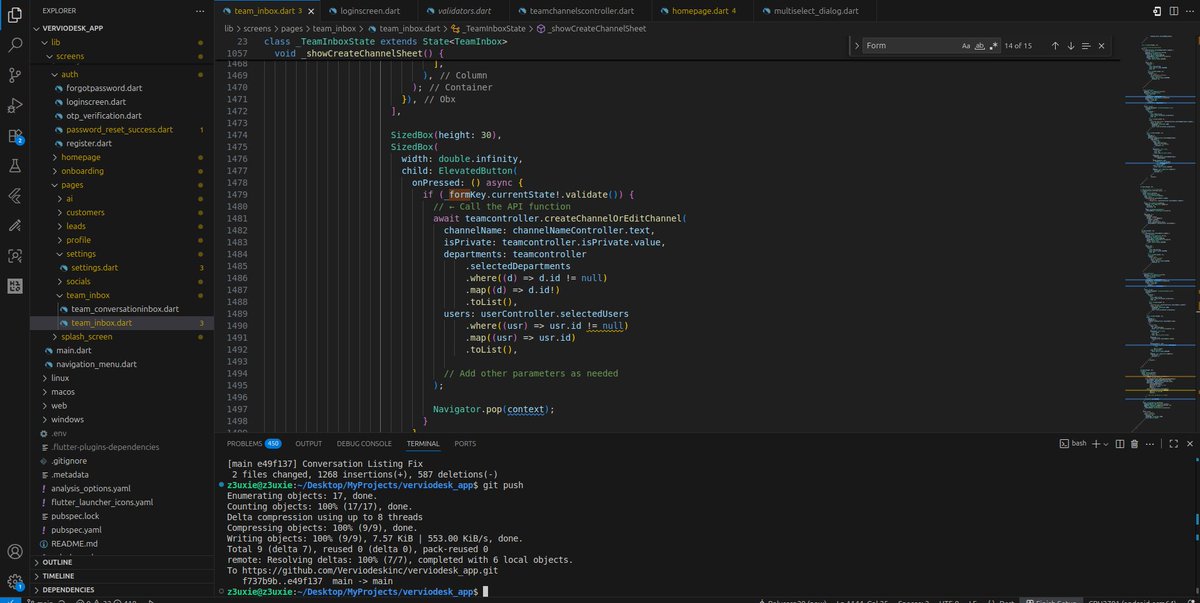Open the bash terminal profile dropdown

pos(1105,443)
